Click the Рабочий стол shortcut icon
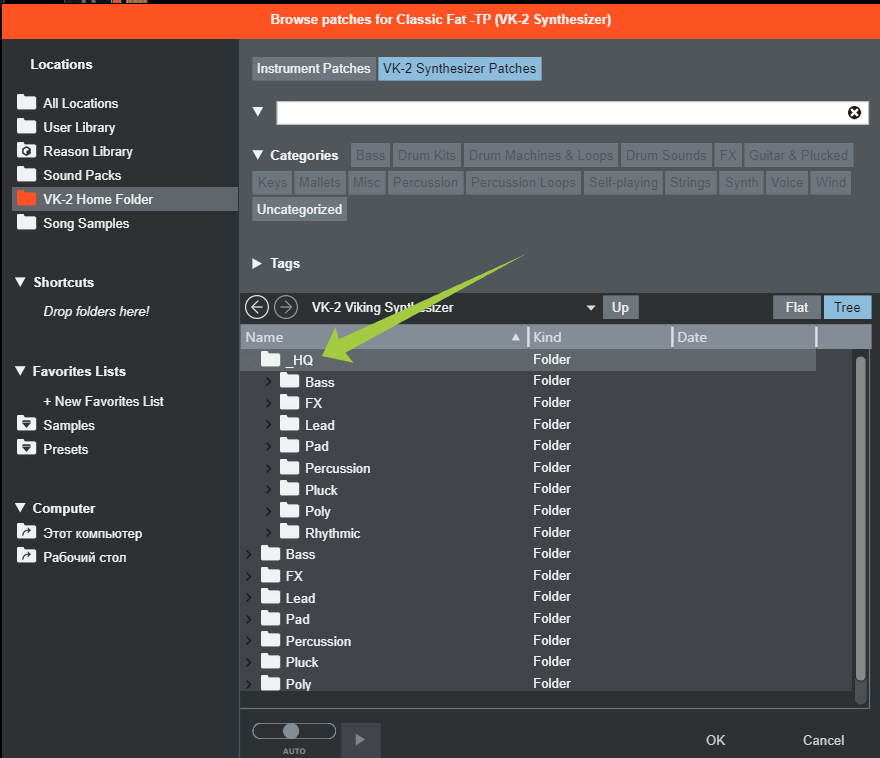This screenshot has height=758, width=880. (x=26, y=555)
